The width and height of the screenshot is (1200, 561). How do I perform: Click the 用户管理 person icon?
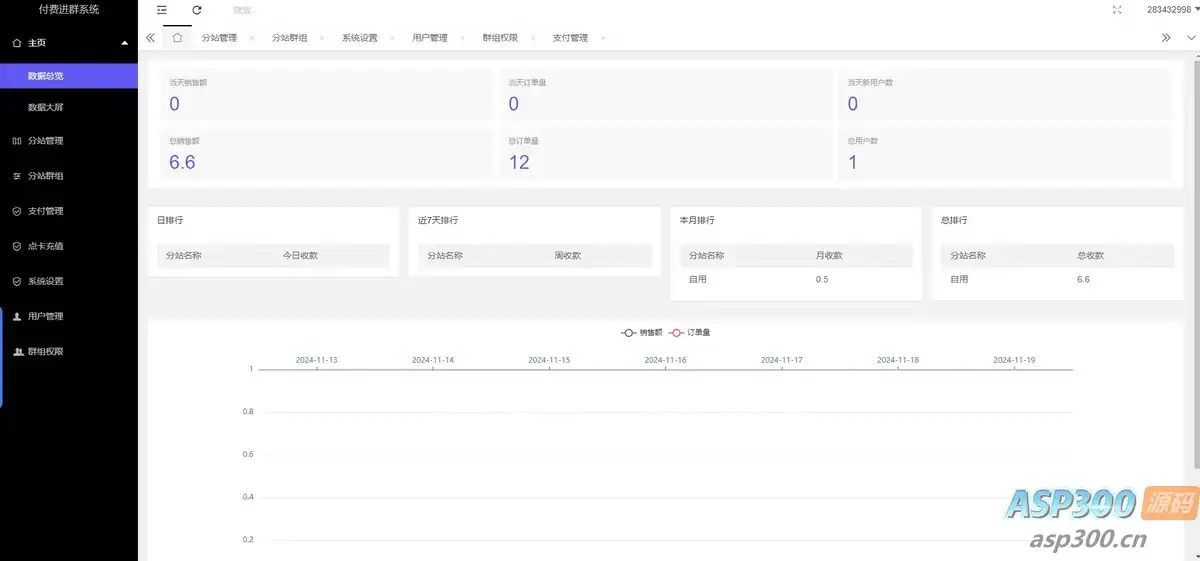coord(17,316)
